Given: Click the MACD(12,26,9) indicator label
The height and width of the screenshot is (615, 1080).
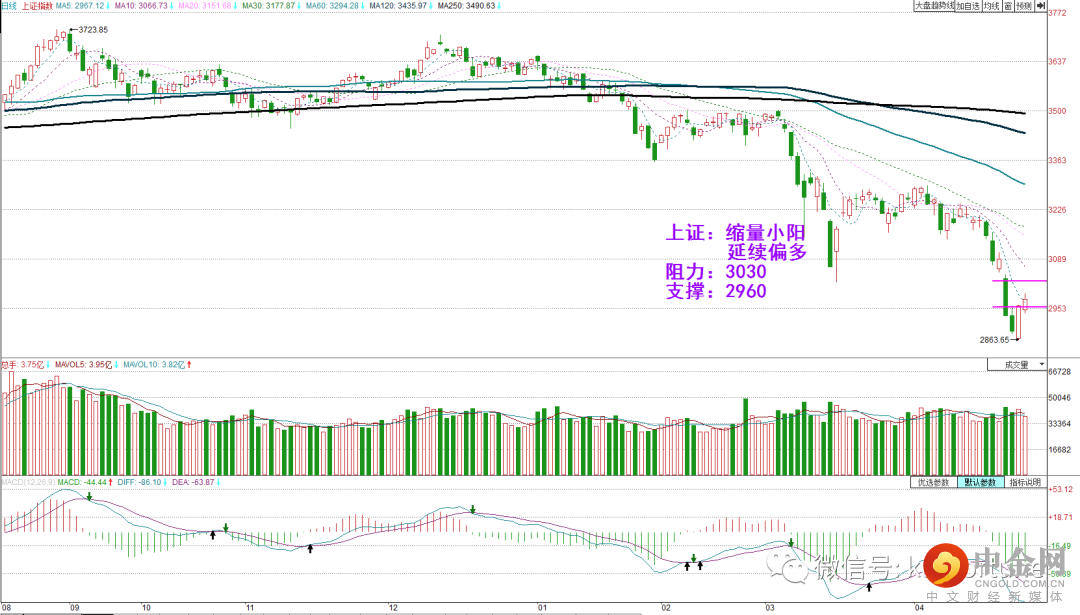Looking at the screenshot, I should (28, 482).
